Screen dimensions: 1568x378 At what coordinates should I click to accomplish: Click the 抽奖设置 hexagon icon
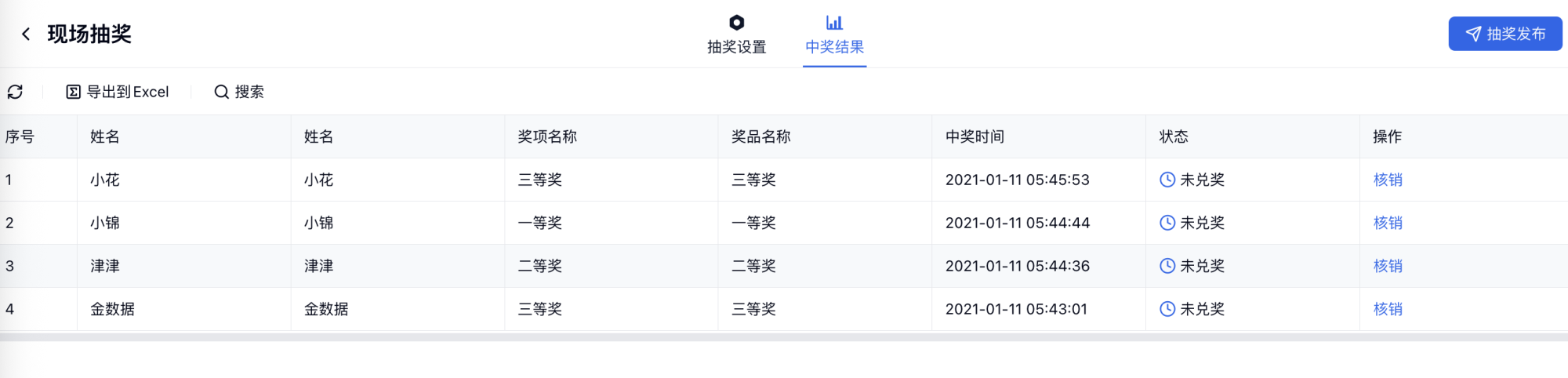pos(736,22)
